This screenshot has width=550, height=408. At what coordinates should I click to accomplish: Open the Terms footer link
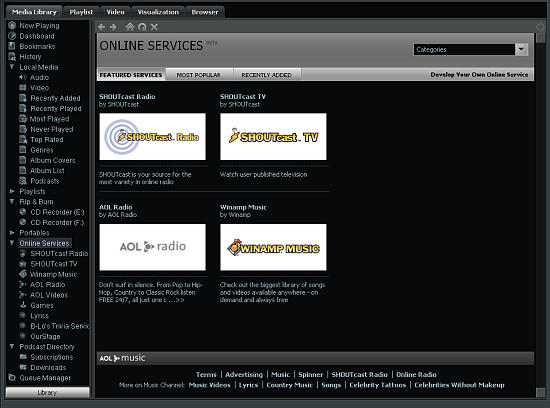(206, 375)
